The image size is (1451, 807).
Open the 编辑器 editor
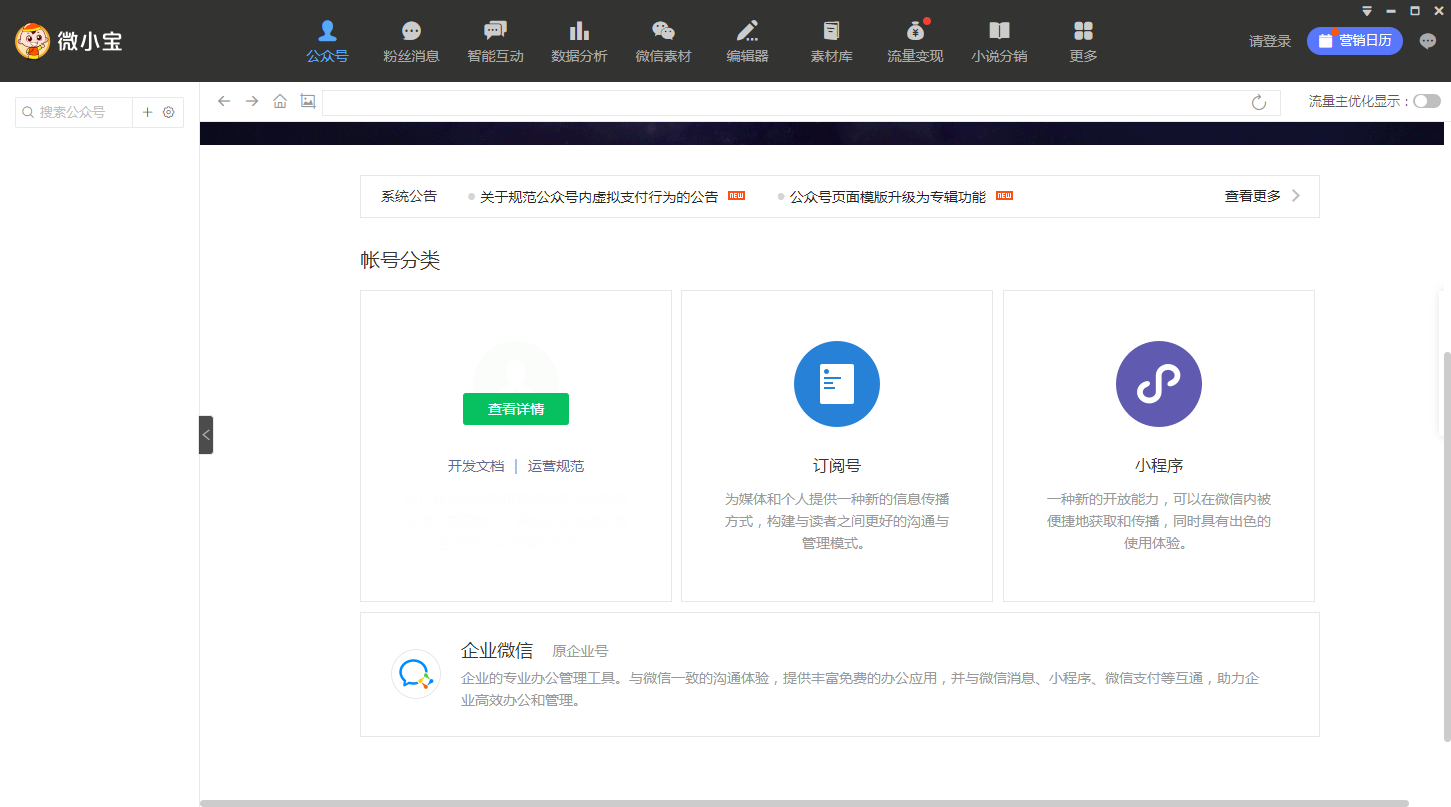[x=747, y=42]
